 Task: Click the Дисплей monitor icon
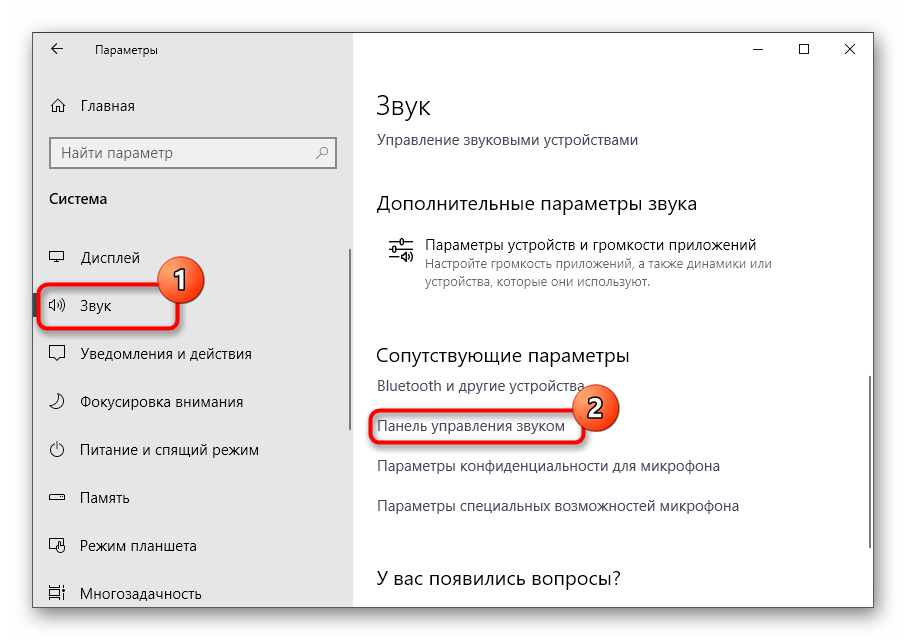tap(57, 257)
